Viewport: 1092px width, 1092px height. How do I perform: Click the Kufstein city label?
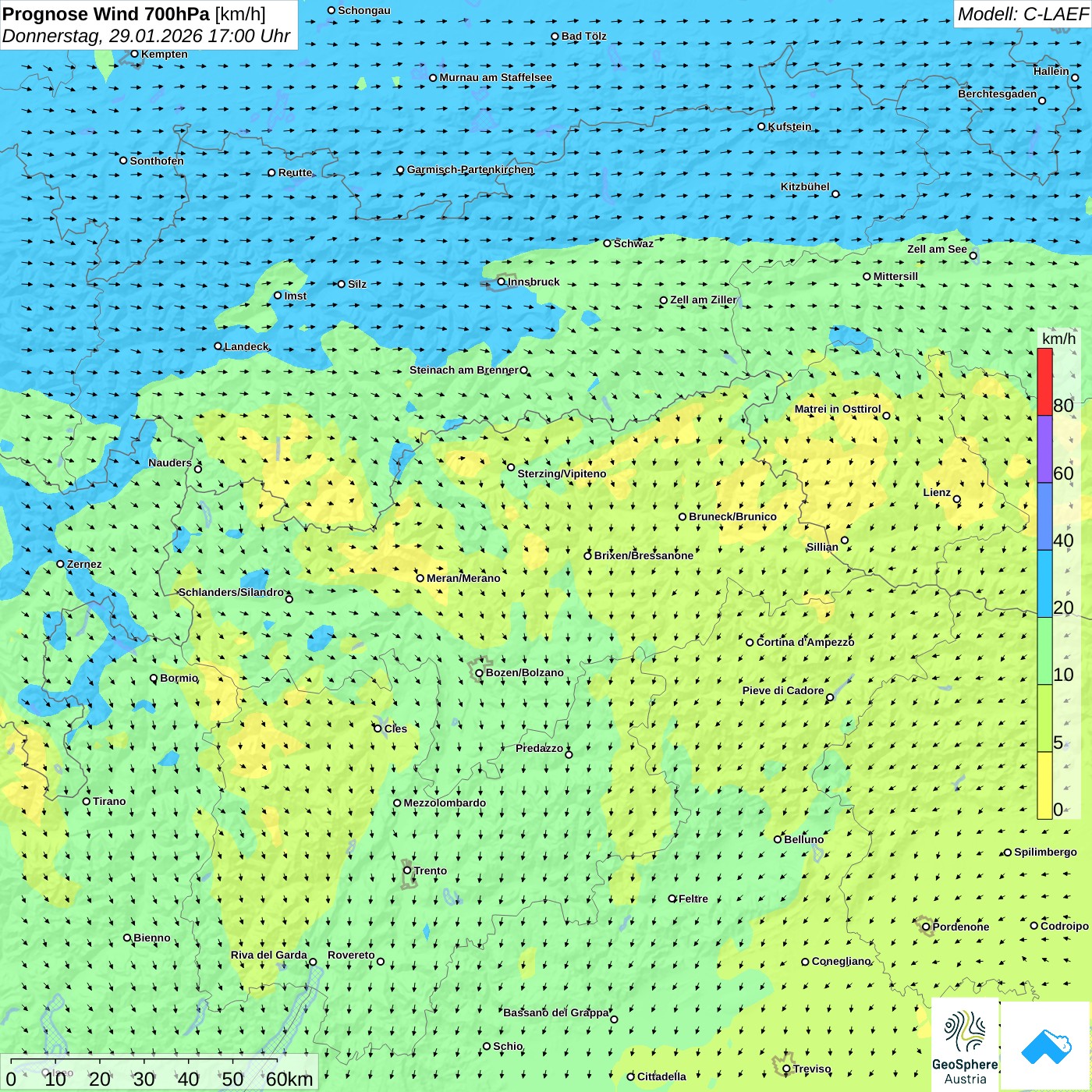click(x=789, y=126)
